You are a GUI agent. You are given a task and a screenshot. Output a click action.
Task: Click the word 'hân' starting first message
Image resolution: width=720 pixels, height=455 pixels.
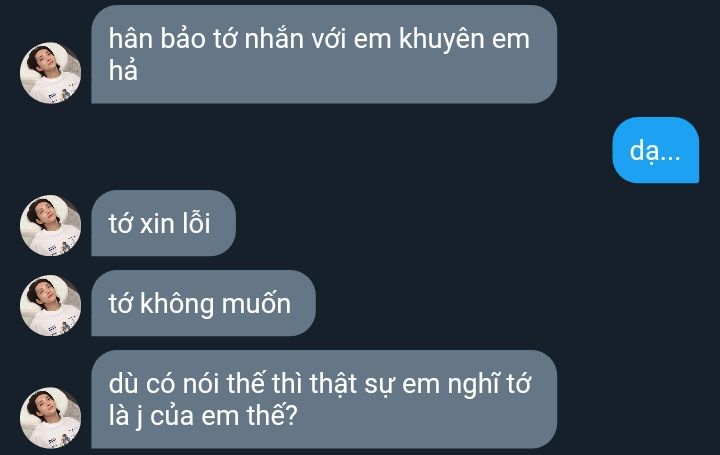pyautogui.click(x=130, y=38)
